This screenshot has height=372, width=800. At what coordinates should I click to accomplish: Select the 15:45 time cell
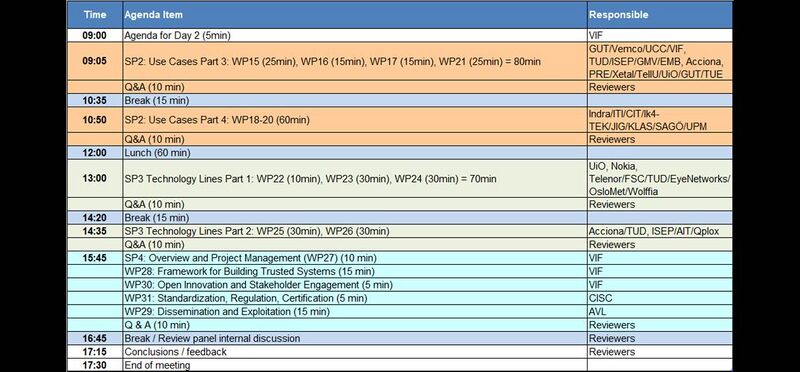95,258
